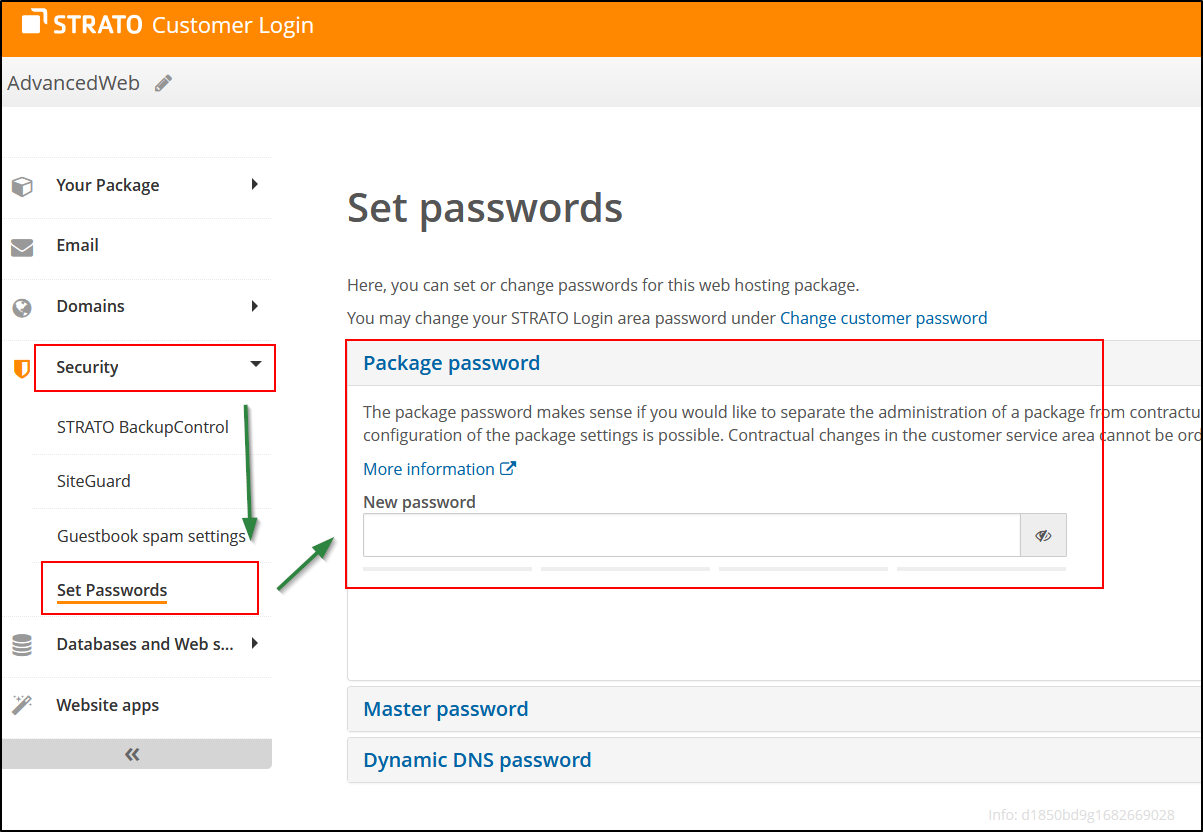Open the Master password section
Viewport: 1203px width, 832px height.
pyautogui.click(x=446, y=708)
